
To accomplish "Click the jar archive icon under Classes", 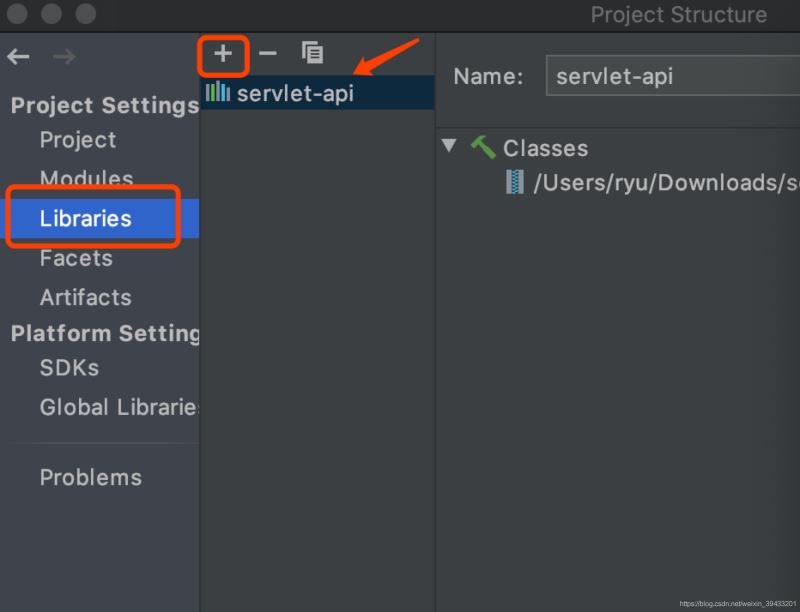I will [515, 182].
